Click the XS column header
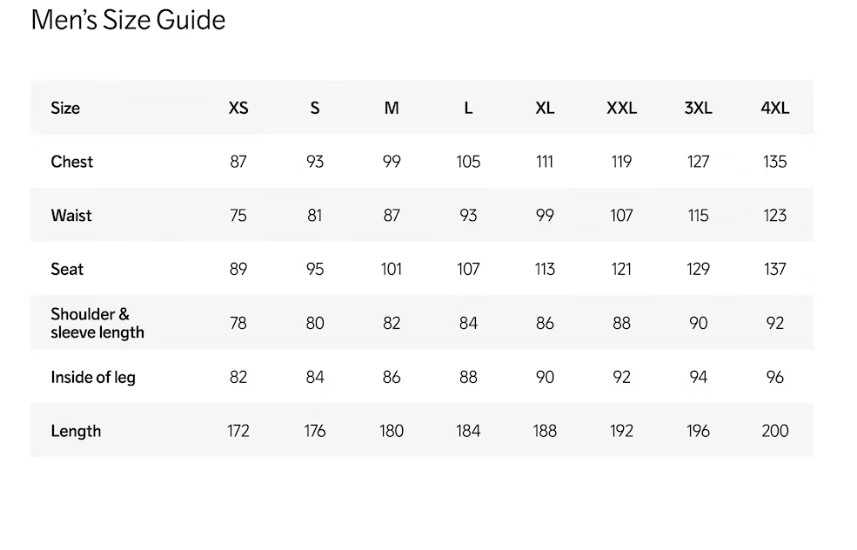The image size is (857, 550). [238, 108]
